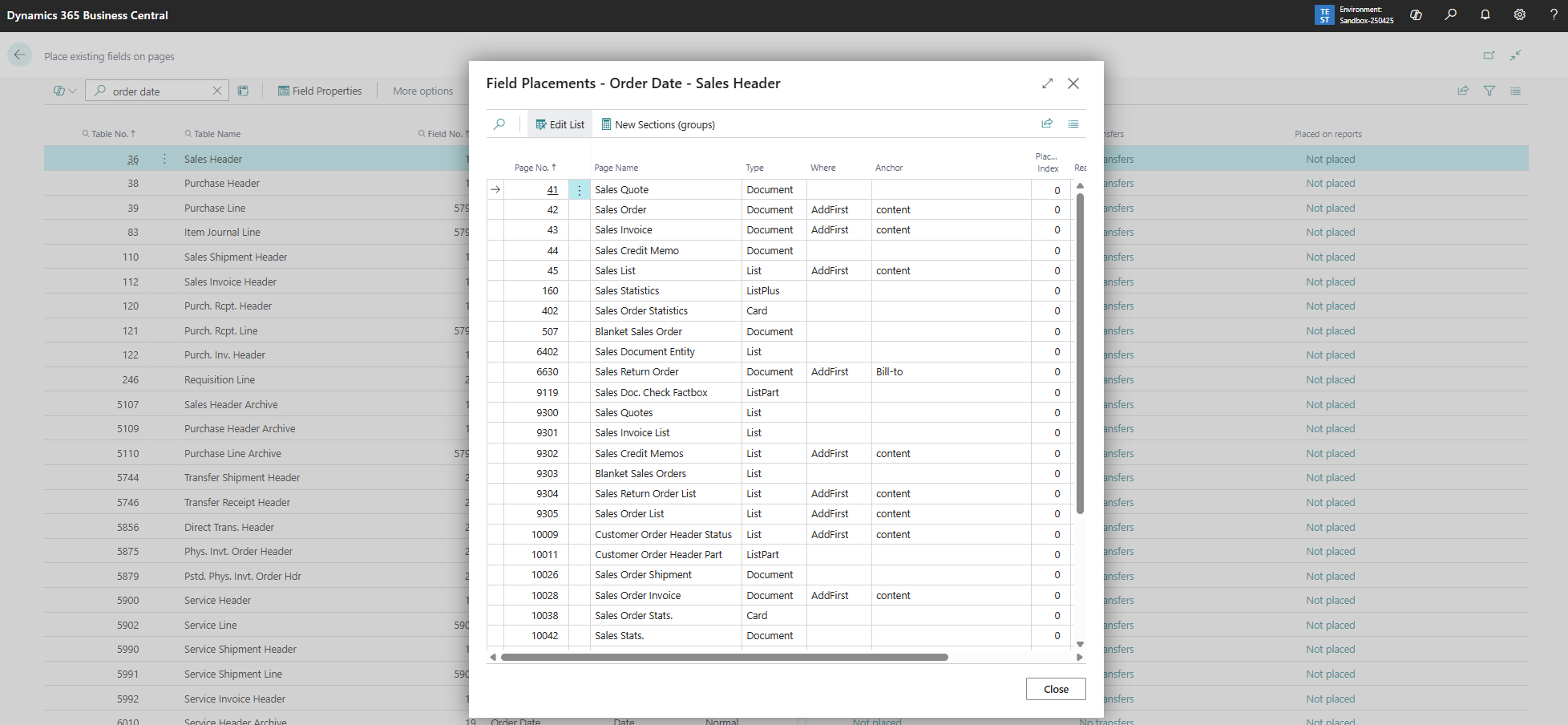Open New Sections (groups) action
1568x725 pixels.
(x=658, y=124)
